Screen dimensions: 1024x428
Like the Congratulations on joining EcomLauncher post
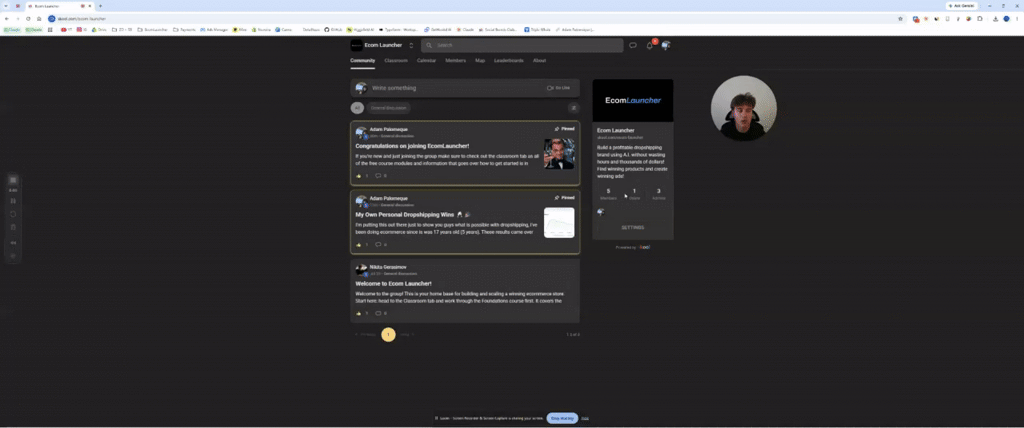(x=359, y=176)
